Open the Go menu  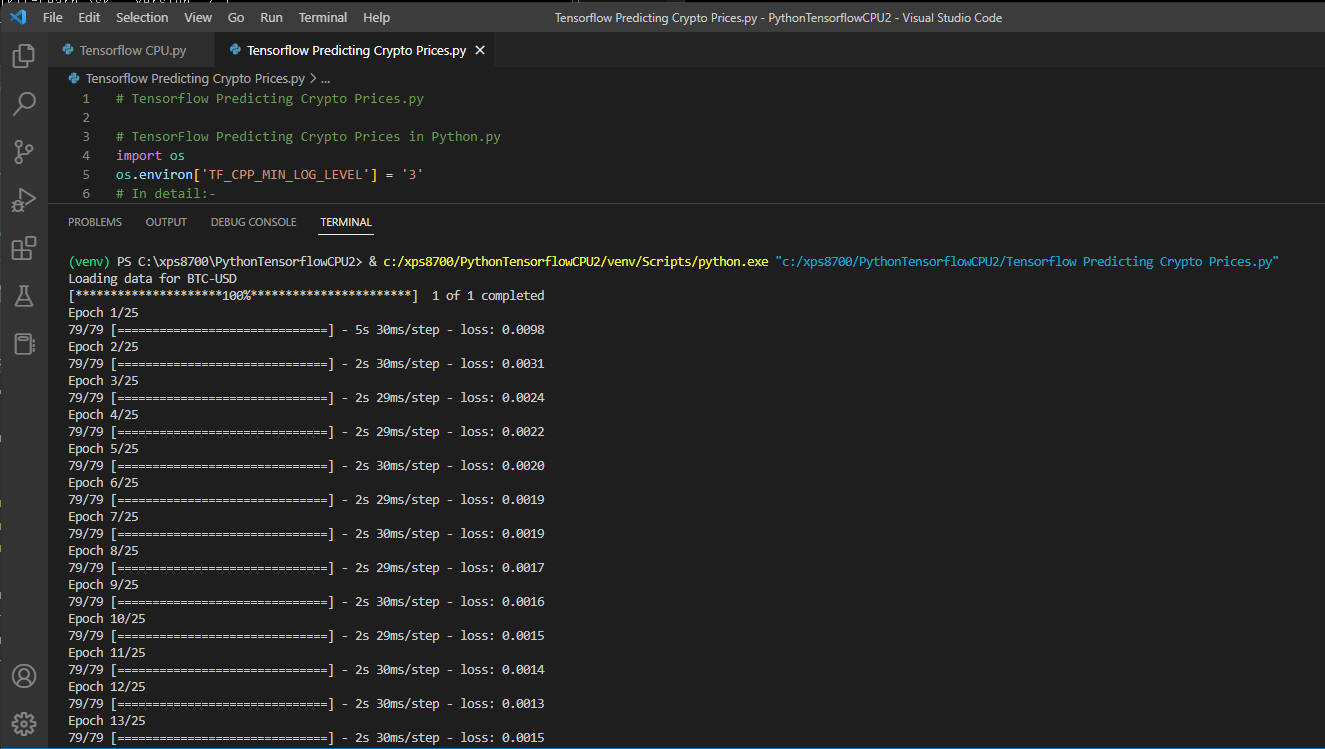tap(236, 17)
